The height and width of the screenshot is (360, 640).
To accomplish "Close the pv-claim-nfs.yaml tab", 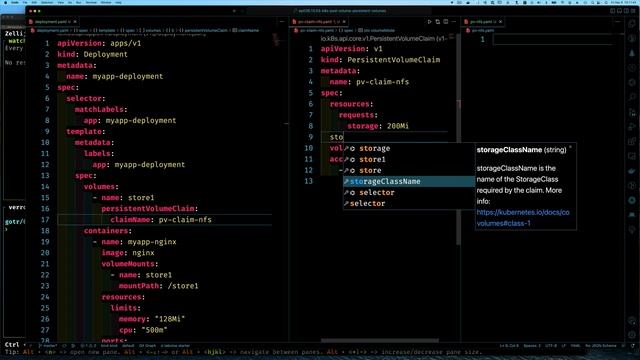I will click(344, 22).
